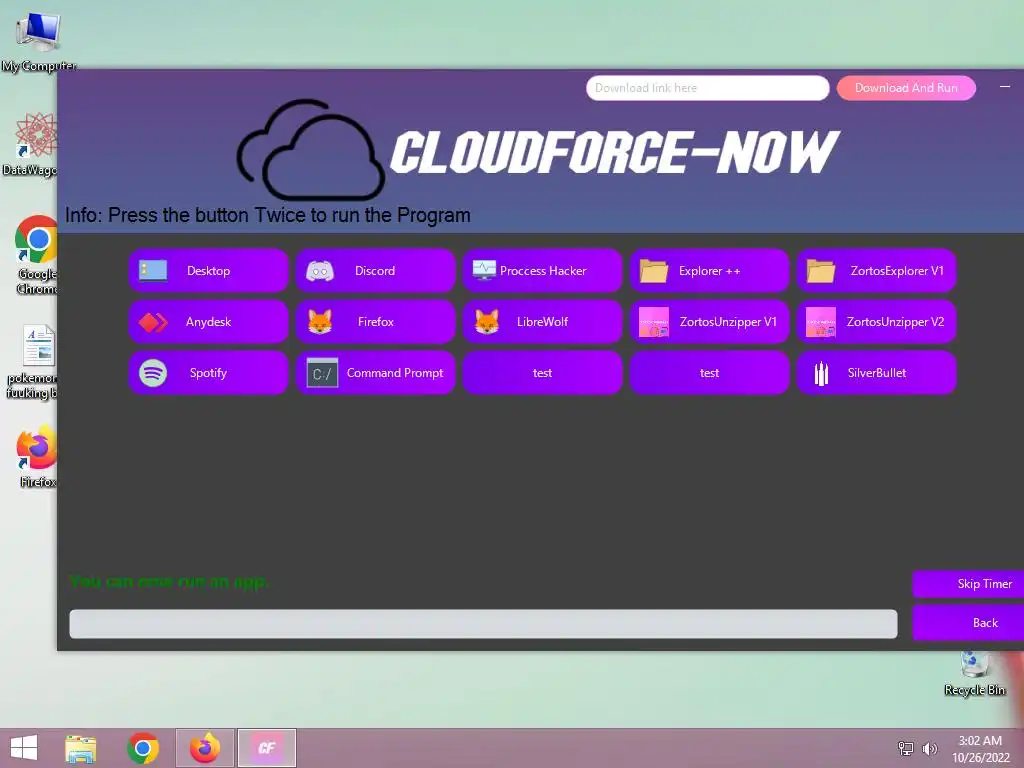Click the CF CloudForce taskbar icon
Viewport: 1024px width, 768px height.
266,748
